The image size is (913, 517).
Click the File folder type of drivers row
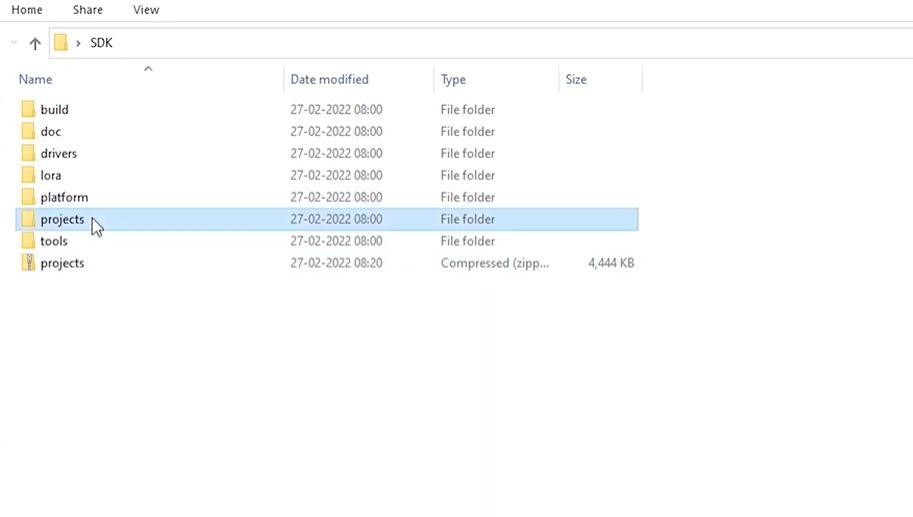pos(468,153)
